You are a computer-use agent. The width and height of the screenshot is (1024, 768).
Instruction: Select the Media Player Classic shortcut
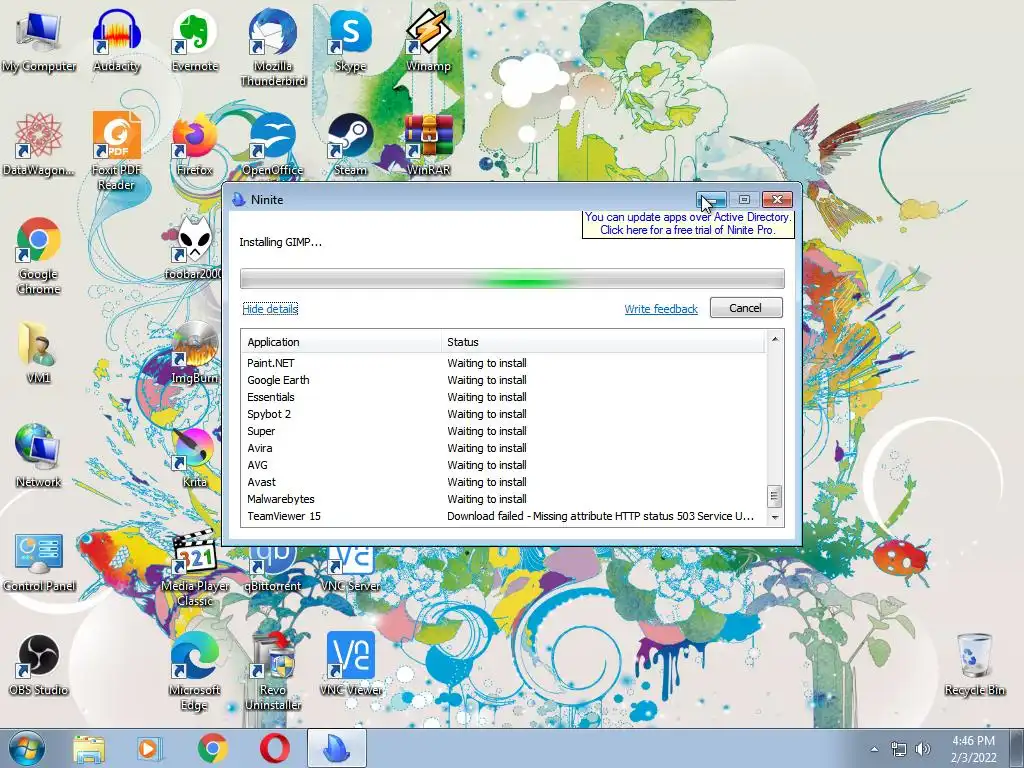195,567
